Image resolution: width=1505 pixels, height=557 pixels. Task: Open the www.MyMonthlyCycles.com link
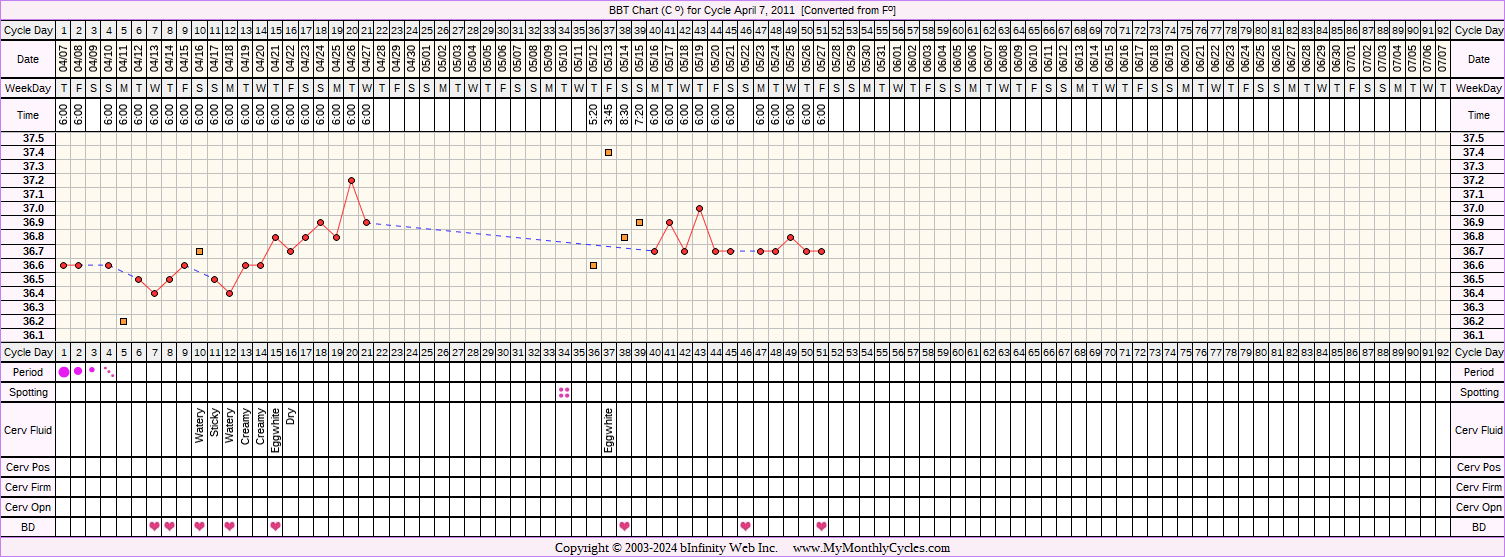coord(871,548)
